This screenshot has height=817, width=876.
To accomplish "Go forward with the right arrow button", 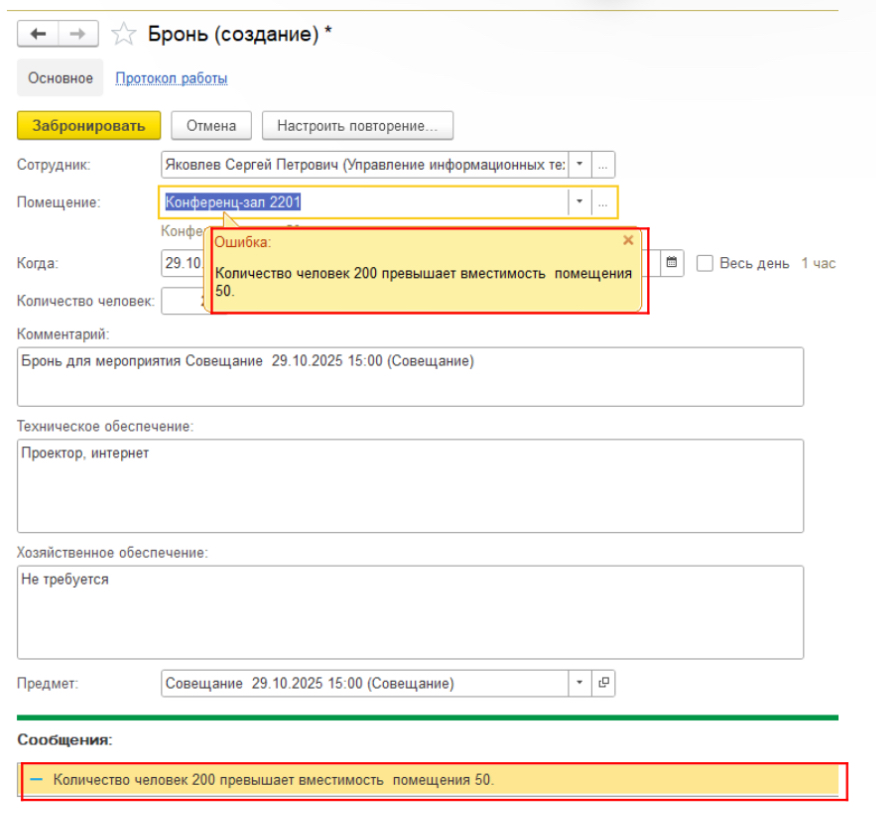I will click(79, 34).
